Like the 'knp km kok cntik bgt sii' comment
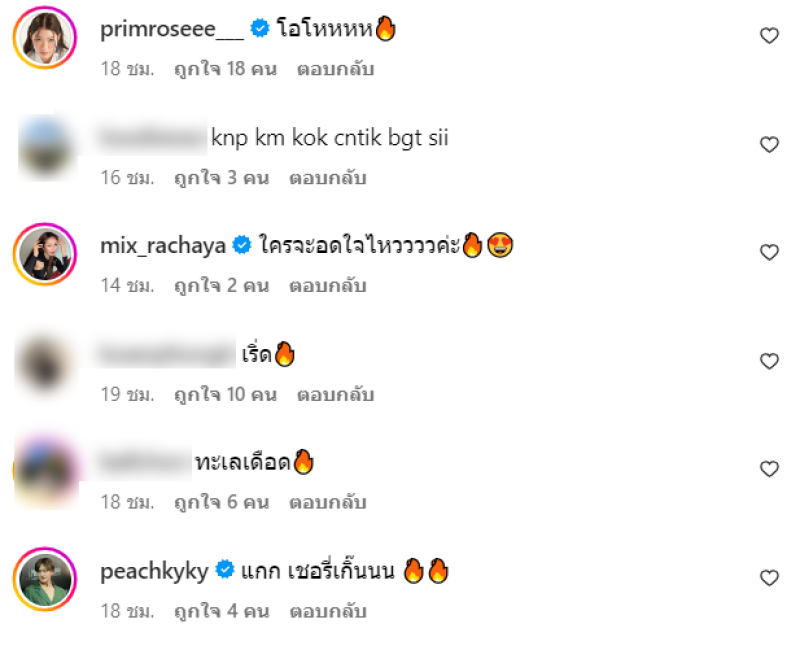800x650 pixels. pyautogui.click(x=769, y=145)
